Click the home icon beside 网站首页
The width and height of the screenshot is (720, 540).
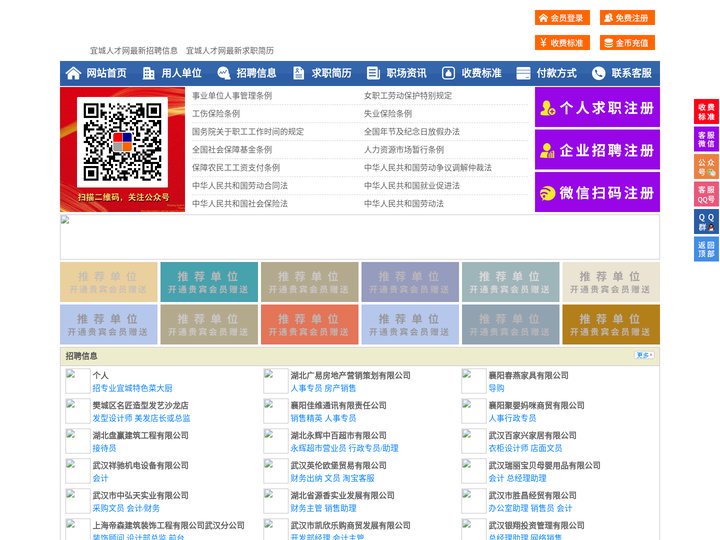(73, 73)
